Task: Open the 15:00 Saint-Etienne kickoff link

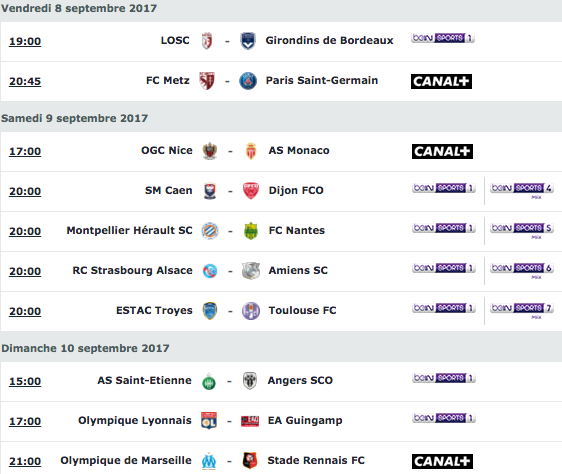Action: 25,381
